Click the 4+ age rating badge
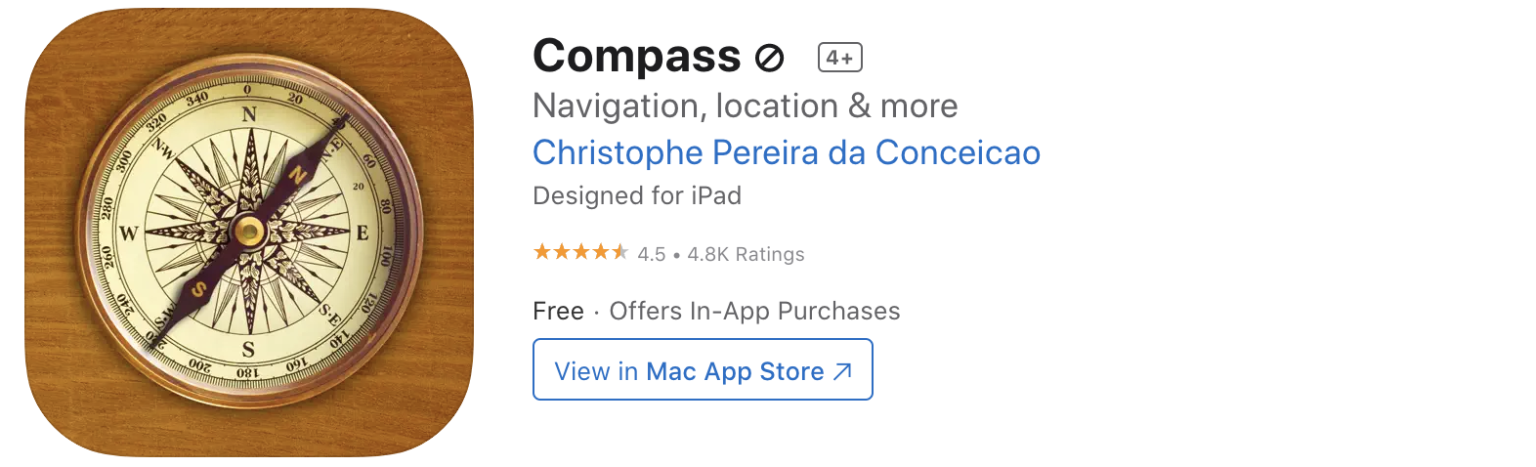 click(840, 58)
